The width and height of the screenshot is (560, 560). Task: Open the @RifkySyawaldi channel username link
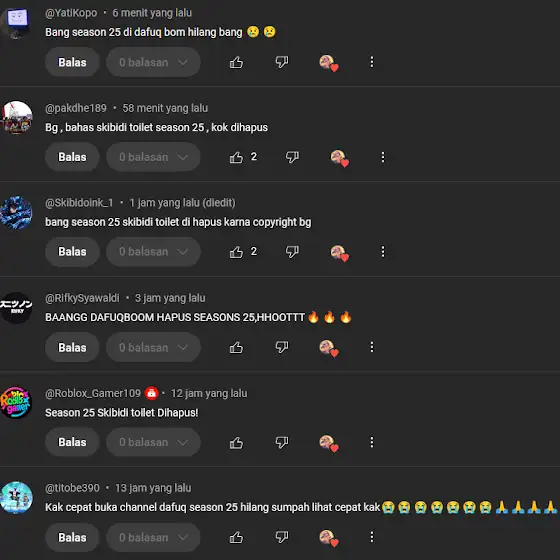click(x=82, y=298)
